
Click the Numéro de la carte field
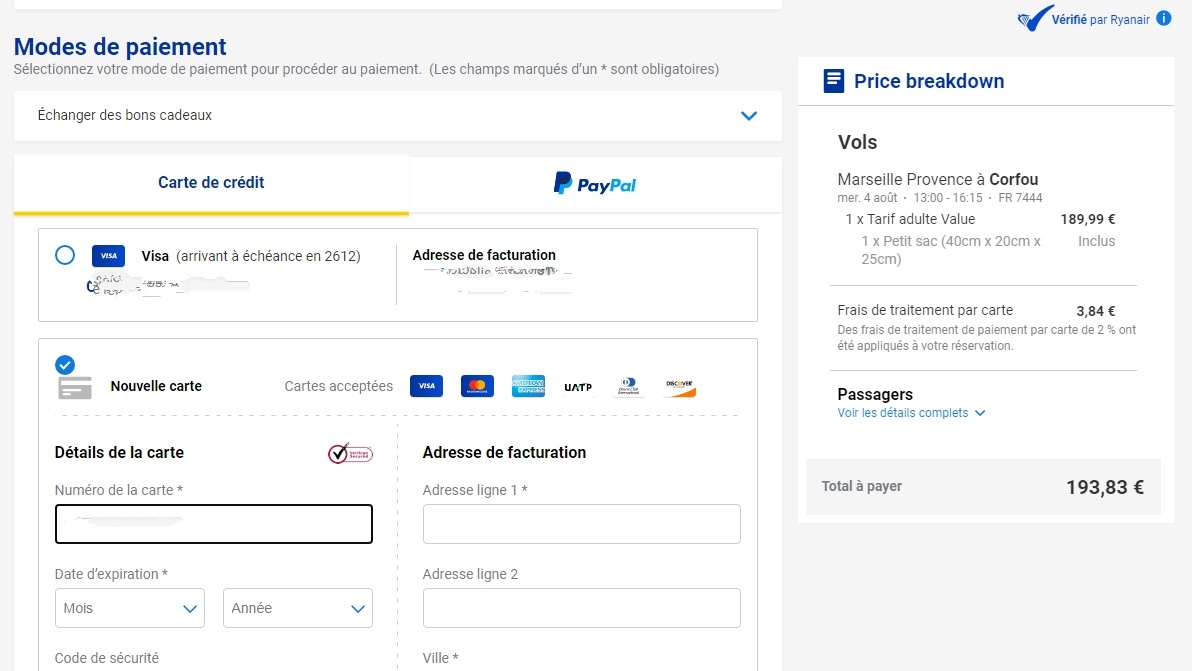pyautogui.click(x=213, y=523)
